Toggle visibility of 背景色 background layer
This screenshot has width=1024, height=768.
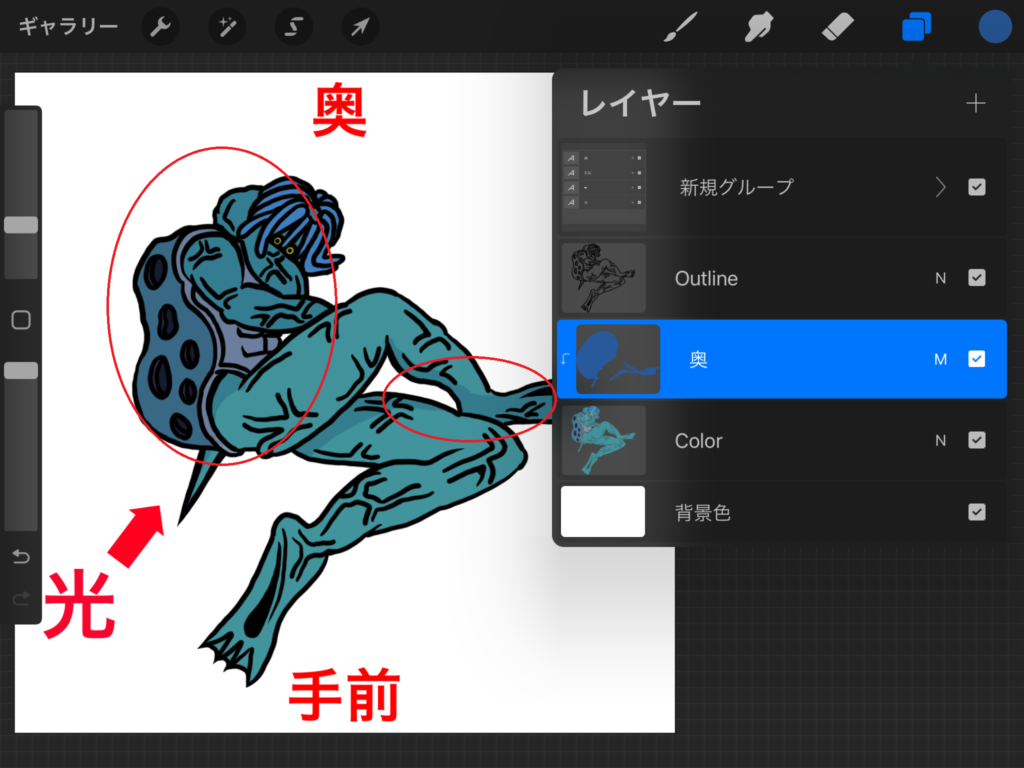(977, 511)
